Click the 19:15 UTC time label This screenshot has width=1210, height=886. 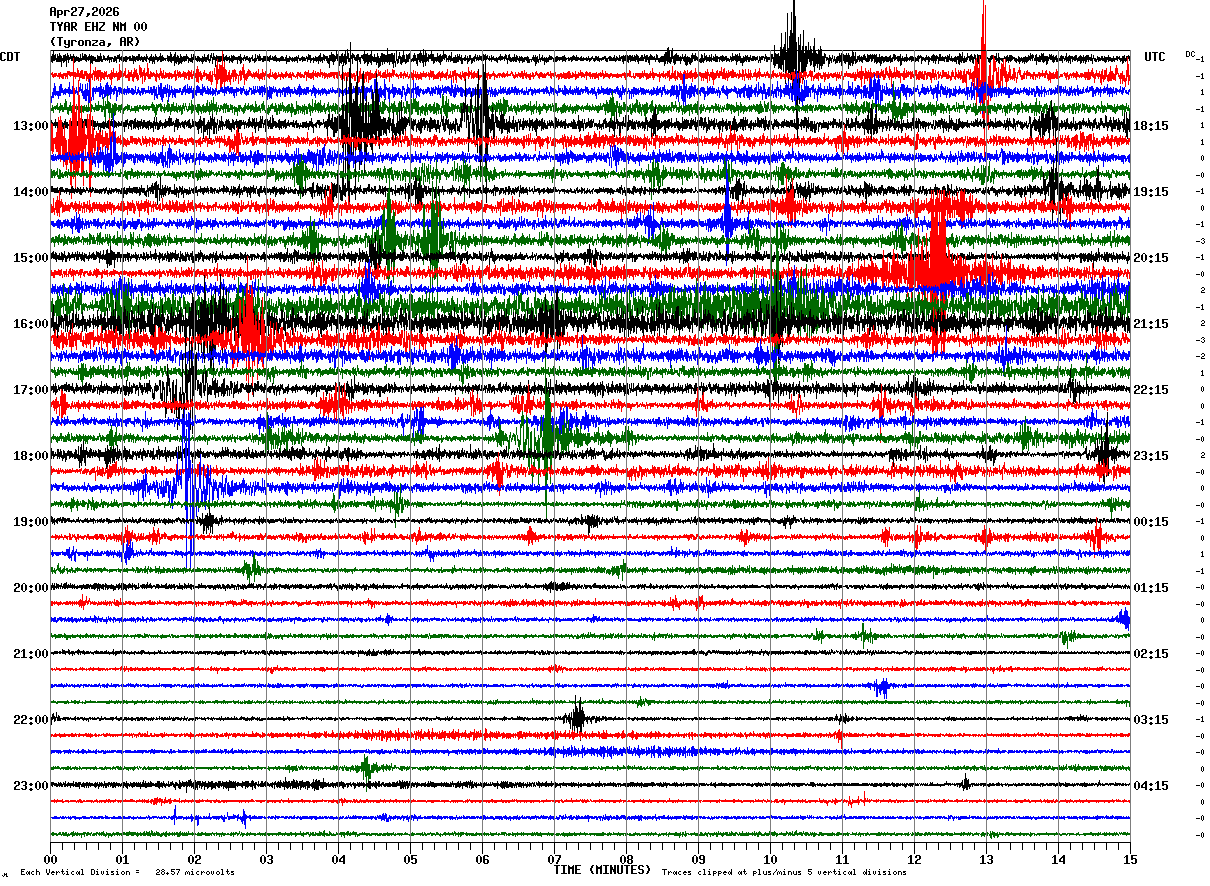point(1151,192)
